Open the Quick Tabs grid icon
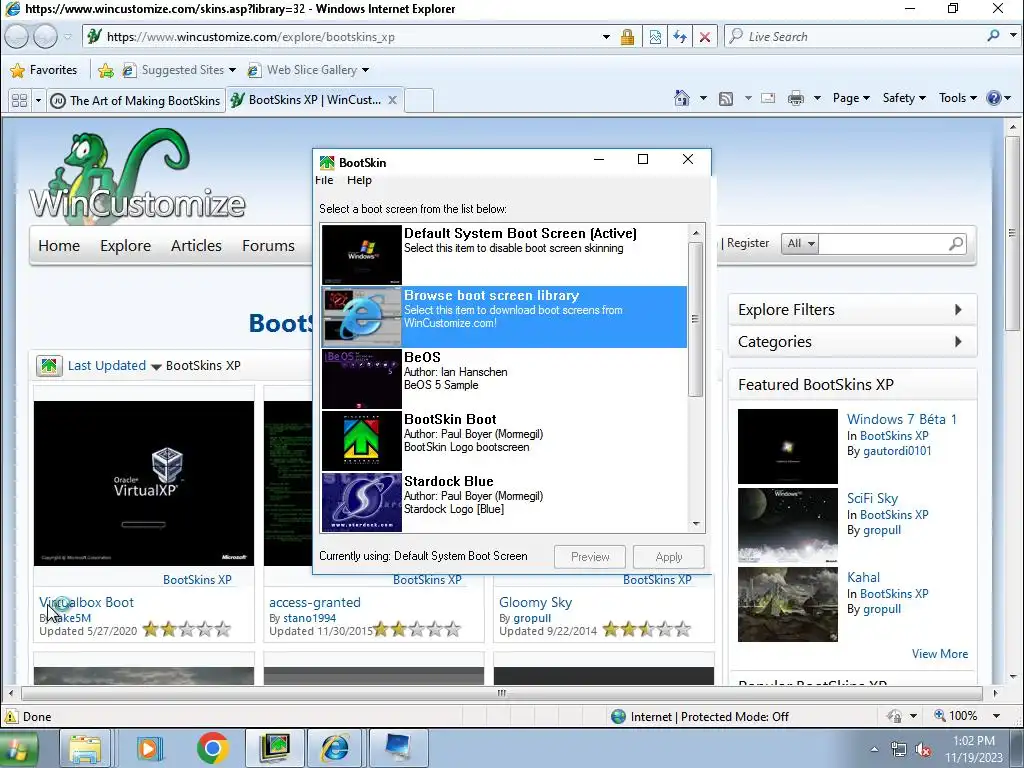The image size is (1024, 768). [x=20, y=100]
